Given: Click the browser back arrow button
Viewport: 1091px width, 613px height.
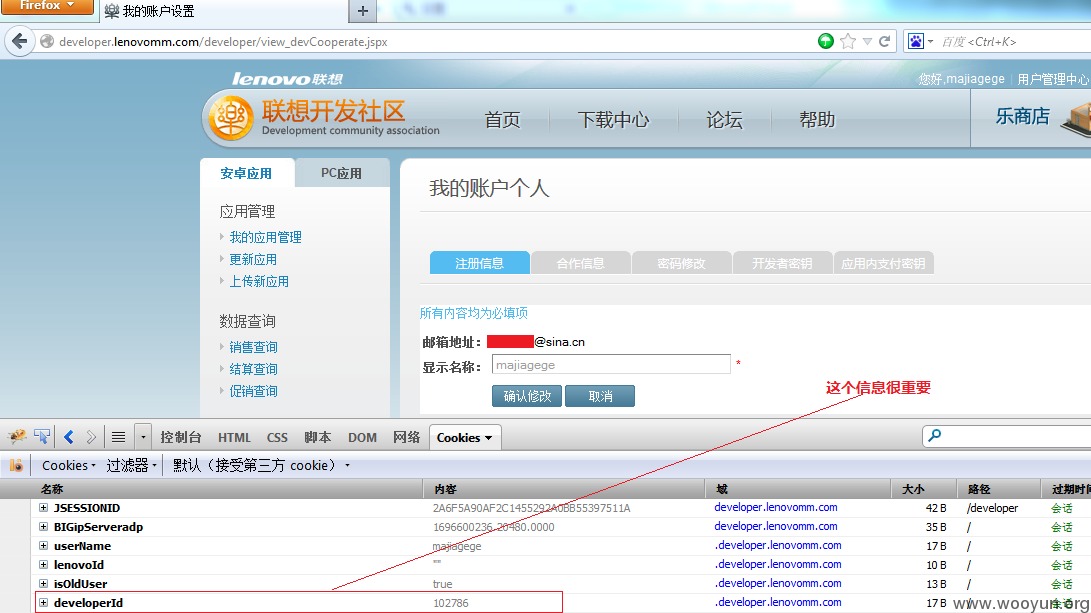Looking at the screenshot, I should coord(19,41).
